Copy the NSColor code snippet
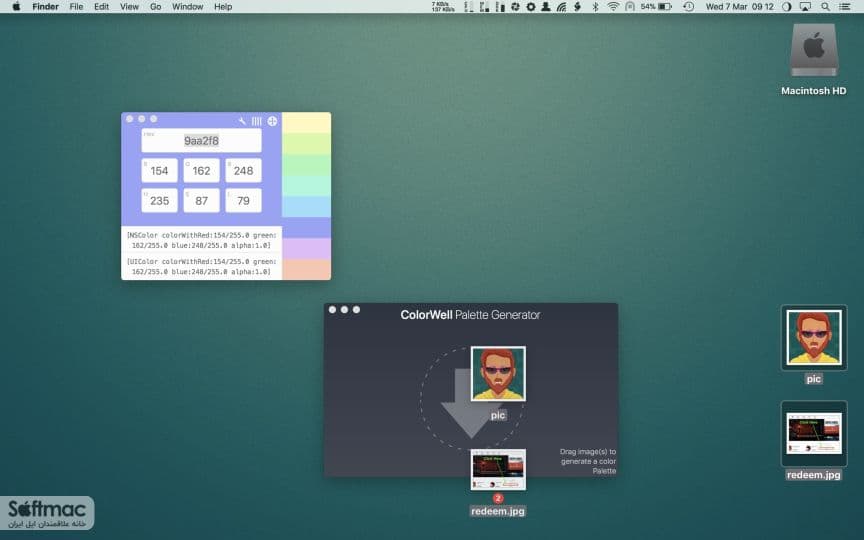This screenshot has height=540, width=864. pos(202,240)
